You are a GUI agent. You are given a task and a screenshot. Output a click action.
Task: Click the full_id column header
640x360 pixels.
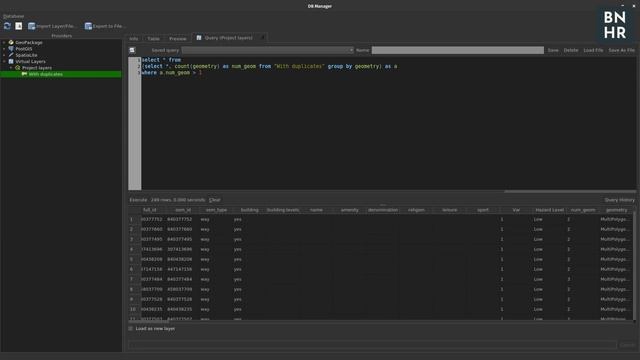150,210
